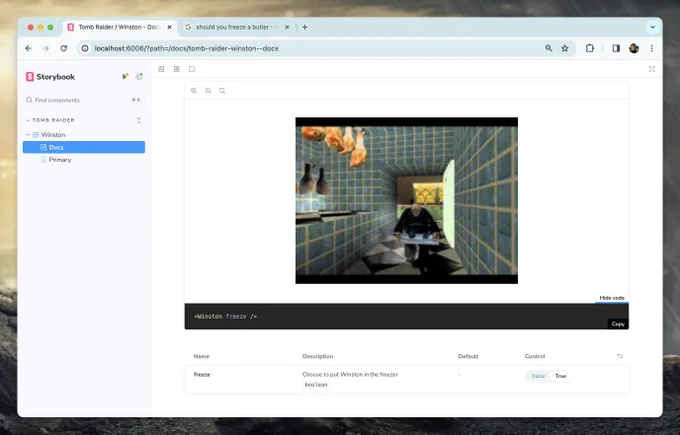Bookmark this page with the star icon
This screenshot has height=435, width=680.
(565, 48)
